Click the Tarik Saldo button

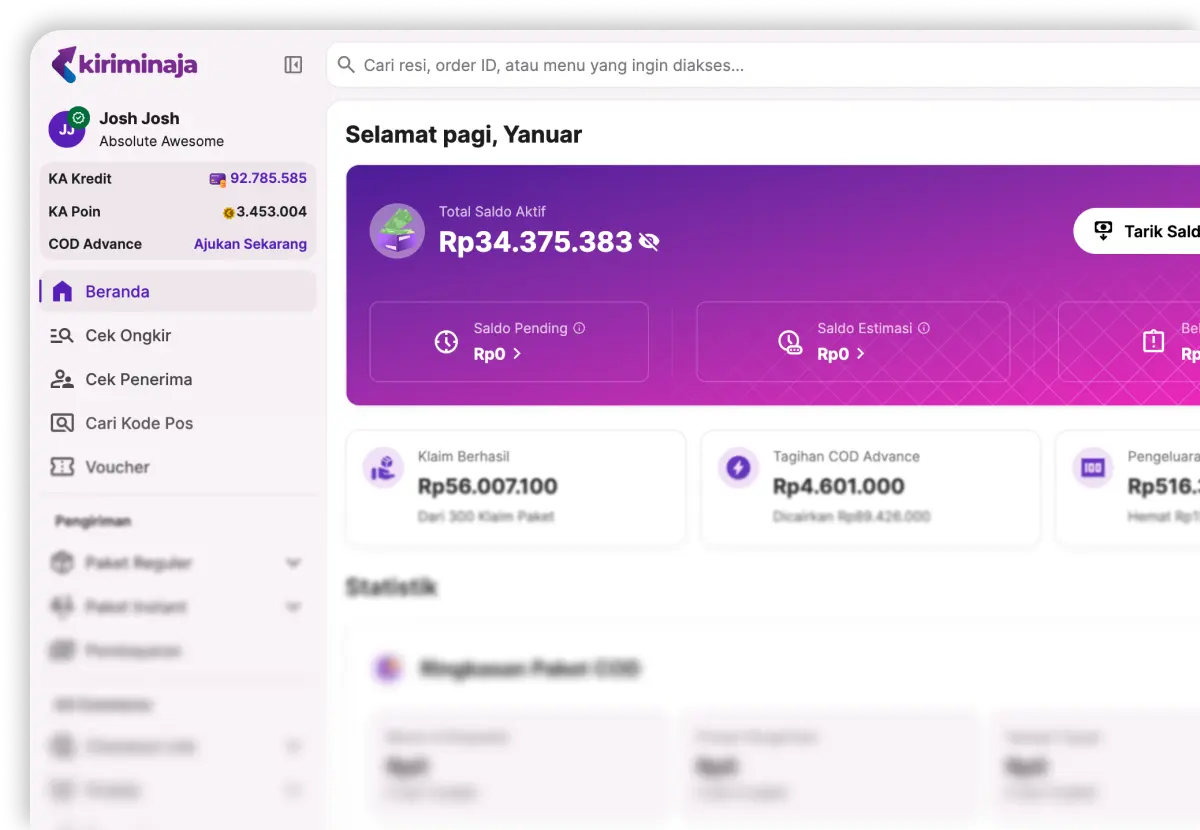(x=1137, y=231)
